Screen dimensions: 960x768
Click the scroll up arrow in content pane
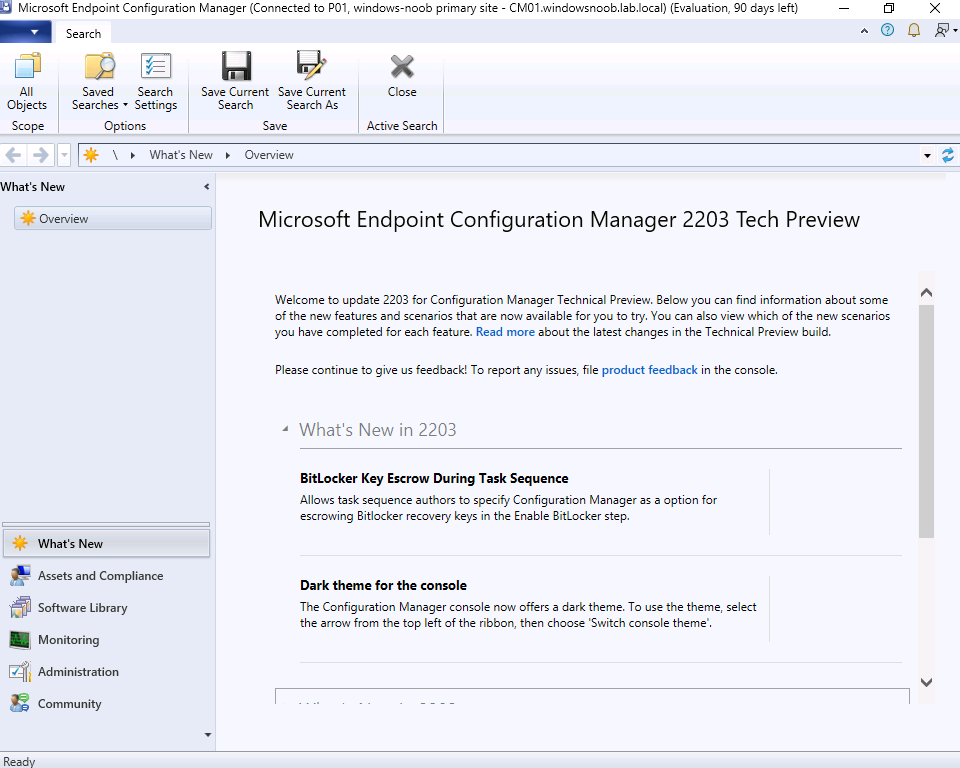point(926,293)
